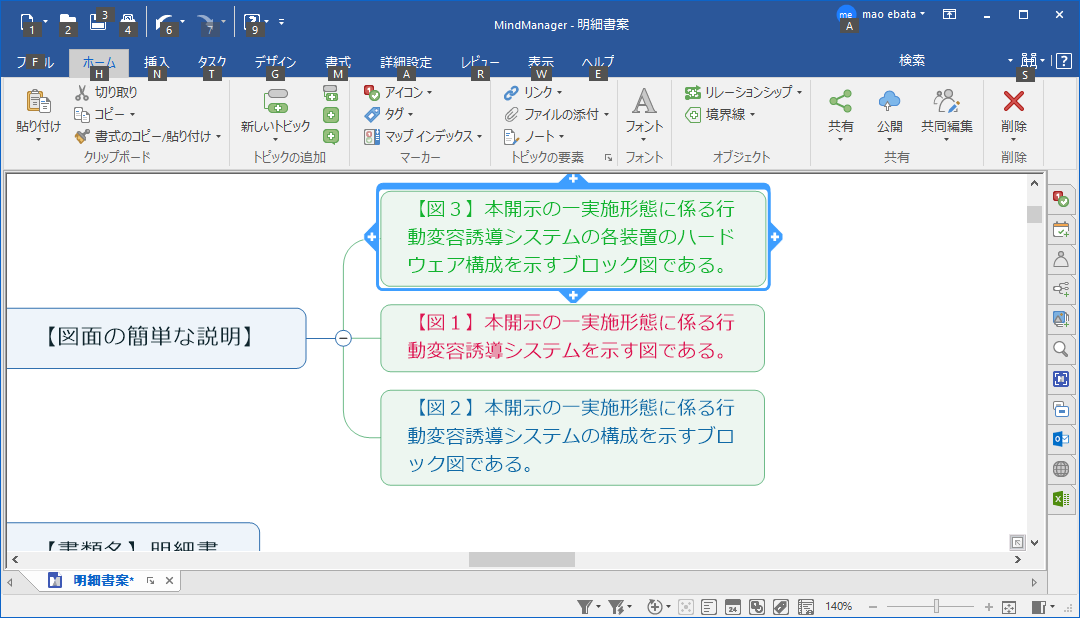Expand the アイコン dropdown in マーカー group
1080x618 pixels.
click(430, 92)
